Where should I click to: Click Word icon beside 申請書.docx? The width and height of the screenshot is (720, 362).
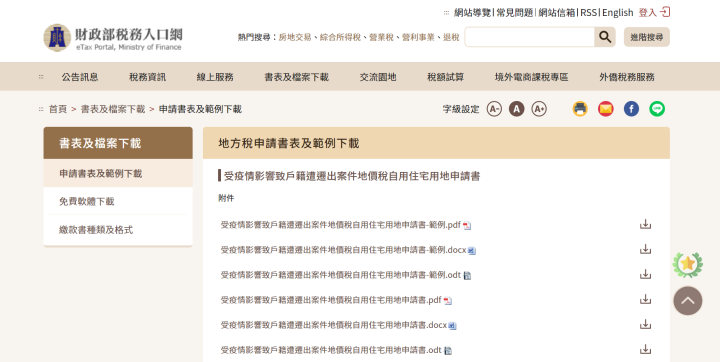[x=452, y=326]
